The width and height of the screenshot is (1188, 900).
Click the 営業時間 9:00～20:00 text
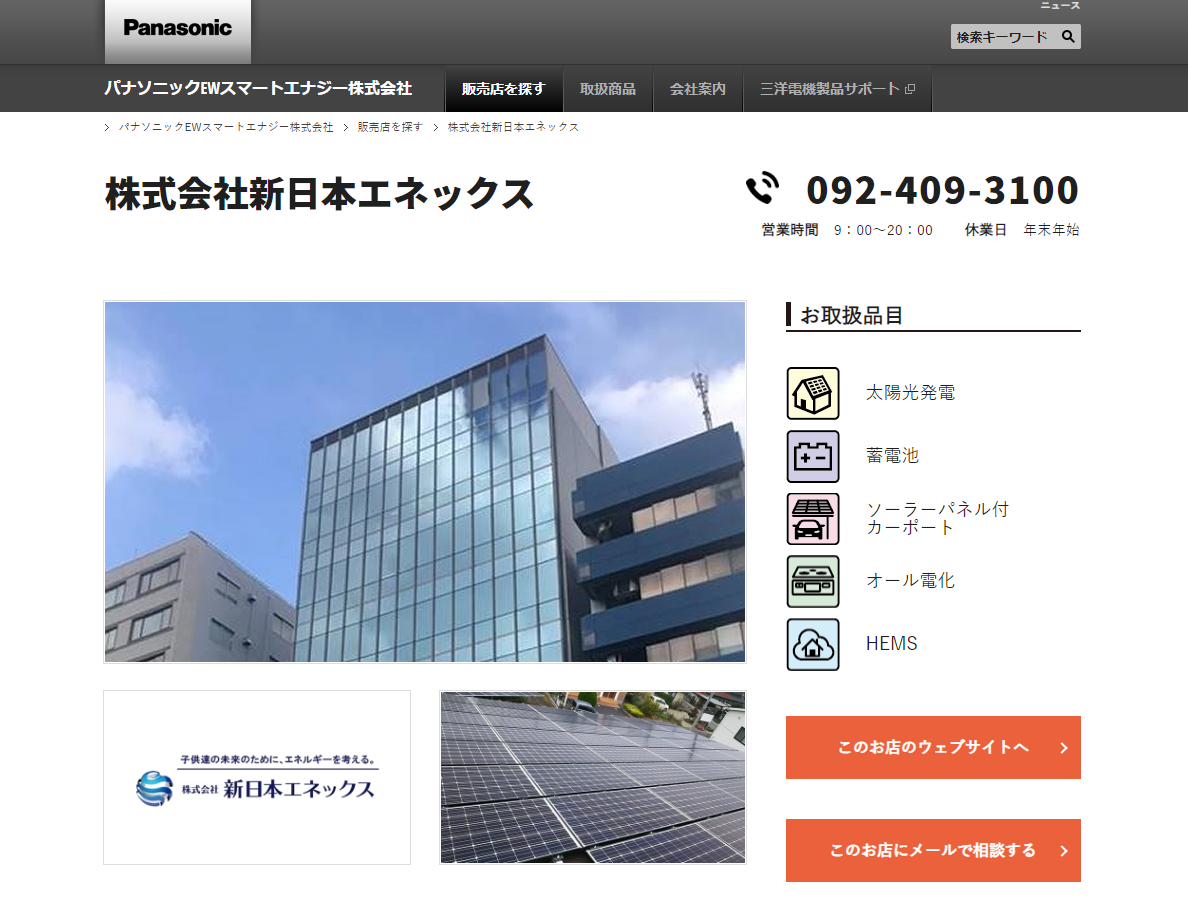pos(847,230)
